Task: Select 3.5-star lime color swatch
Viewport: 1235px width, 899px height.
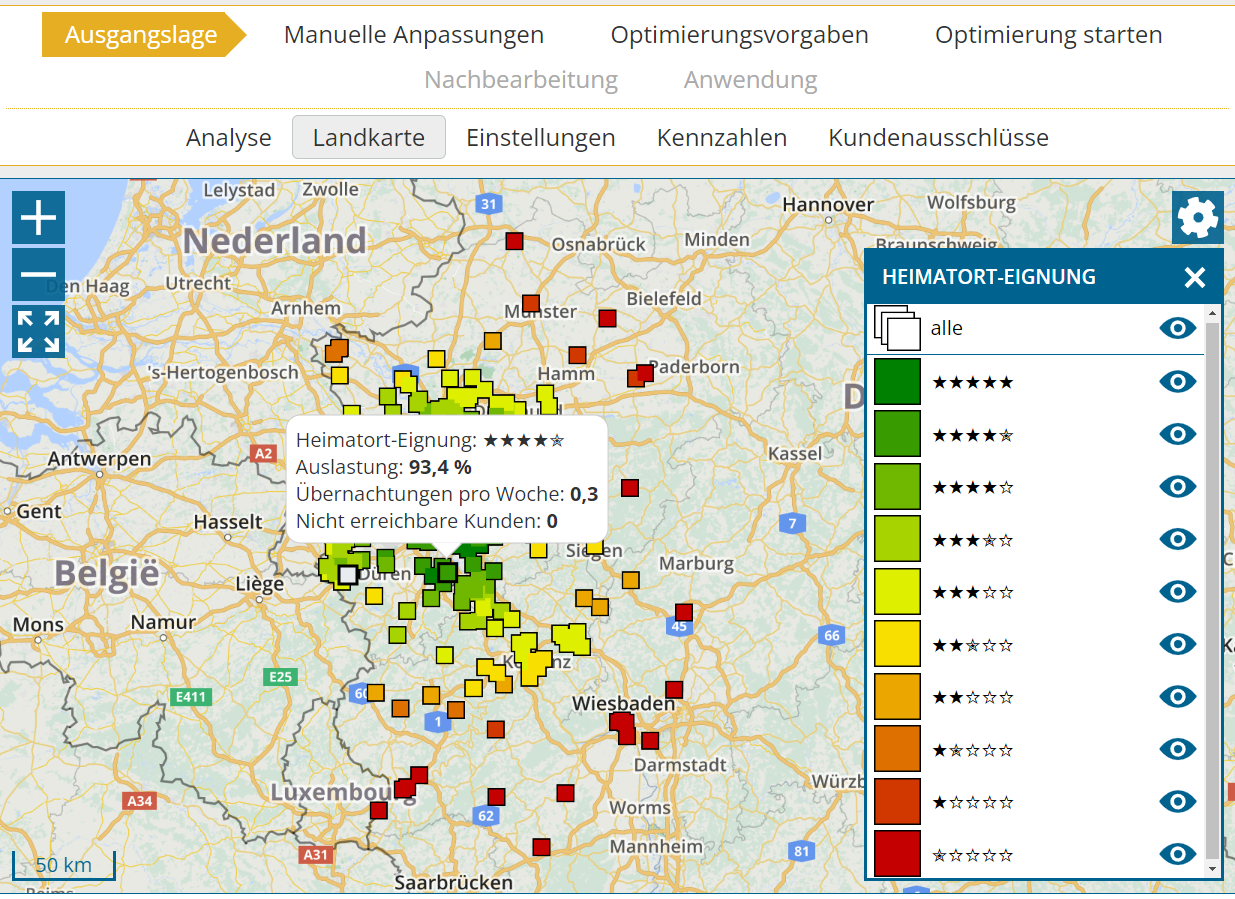Action: [x=897, y=539]
